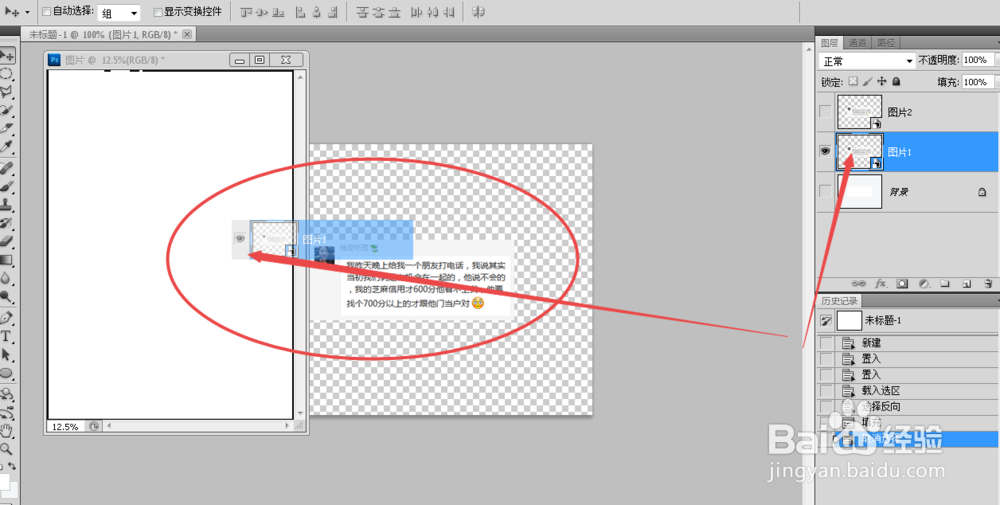The image size is (1000, 505).
Task: Select the Polygonal Lasso tool
Action: pyautogui.click(x=6, y=92)
